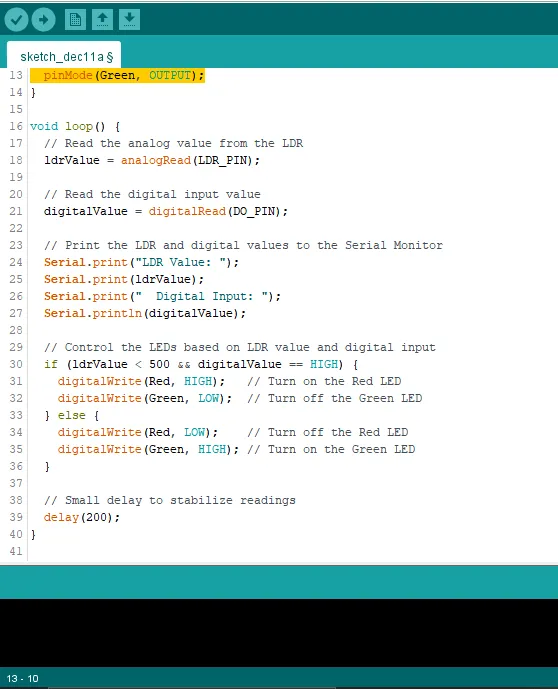
Task: Click line number 13 in gutter
Action: coord(16,75)
